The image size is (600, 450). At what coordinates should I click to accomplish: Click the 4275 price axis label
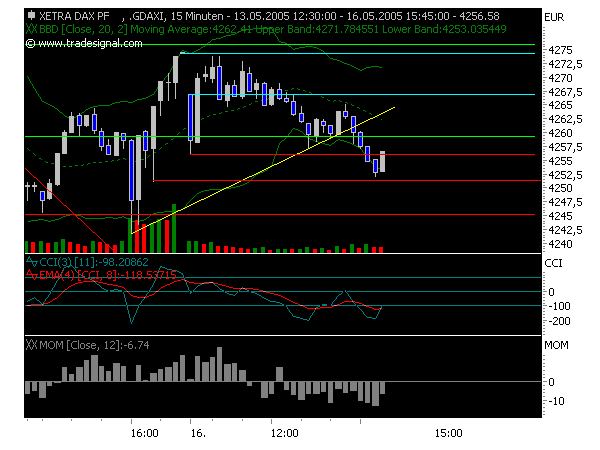(x=560, y=50)
